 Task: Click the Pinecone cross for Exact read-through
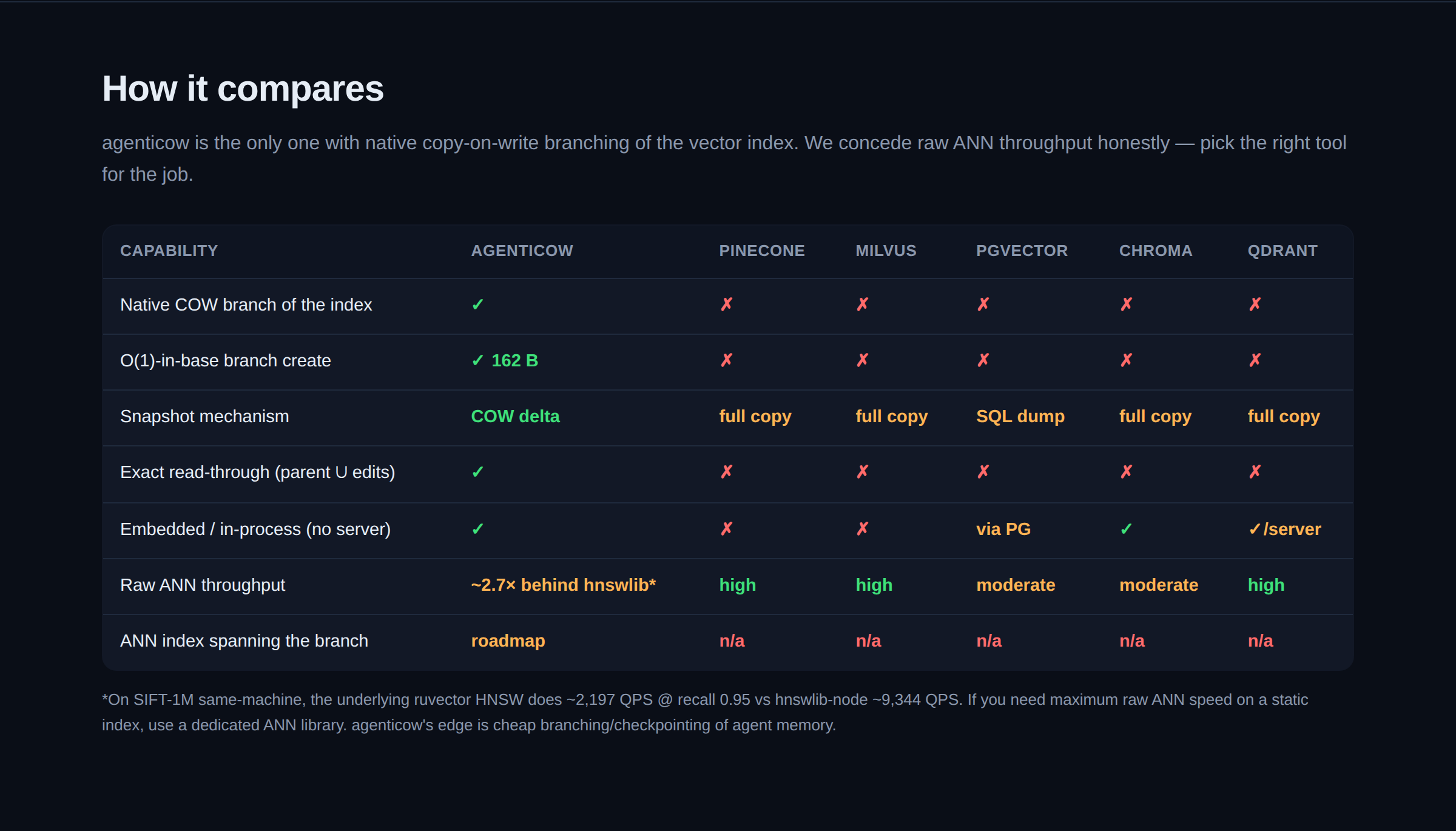[726, 472]
